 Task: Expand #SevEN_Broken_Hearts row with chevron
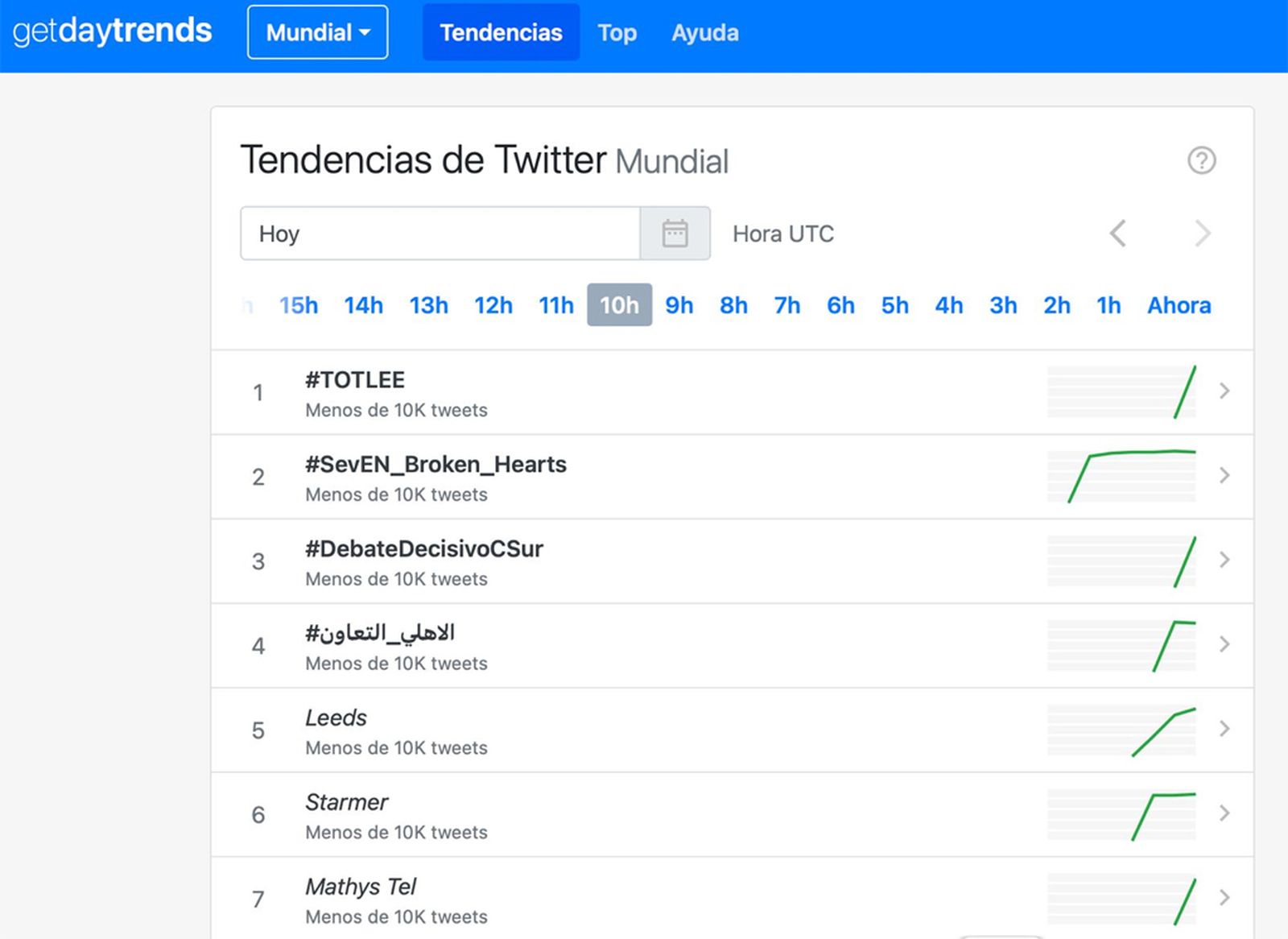[x=1224, y=475]
